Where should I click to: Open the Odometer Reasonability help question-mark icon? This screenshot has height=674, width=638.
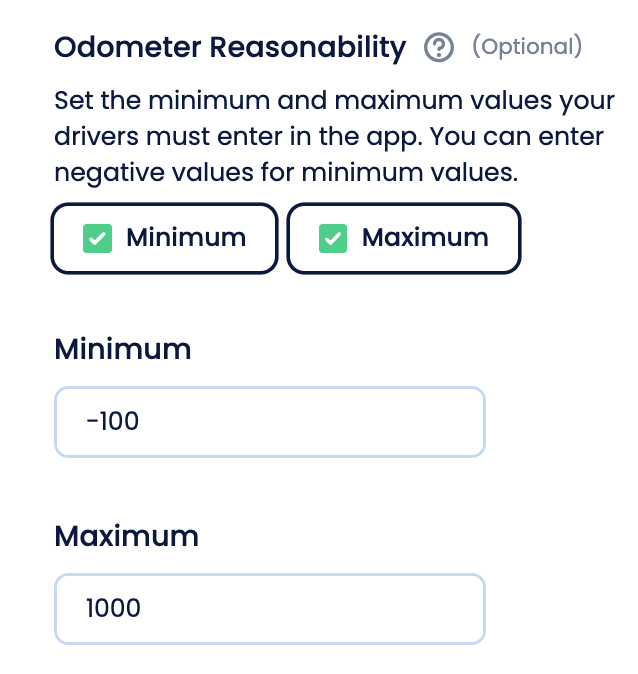[x=439, y=47]
